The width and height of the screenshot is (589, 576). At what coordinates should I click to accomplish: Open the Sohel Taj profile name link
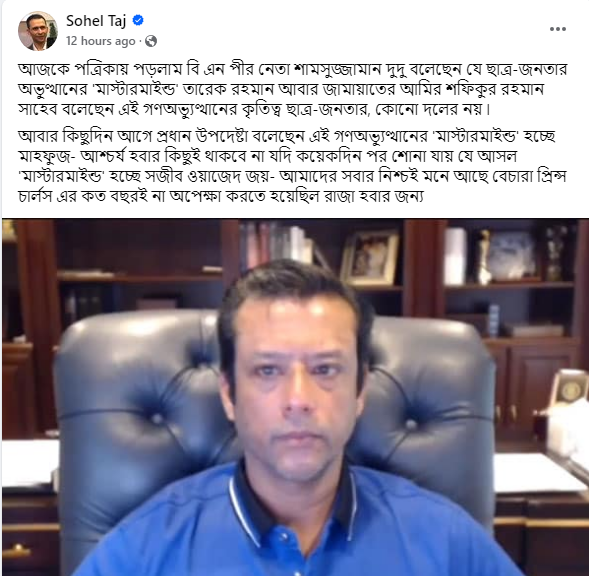96,20
